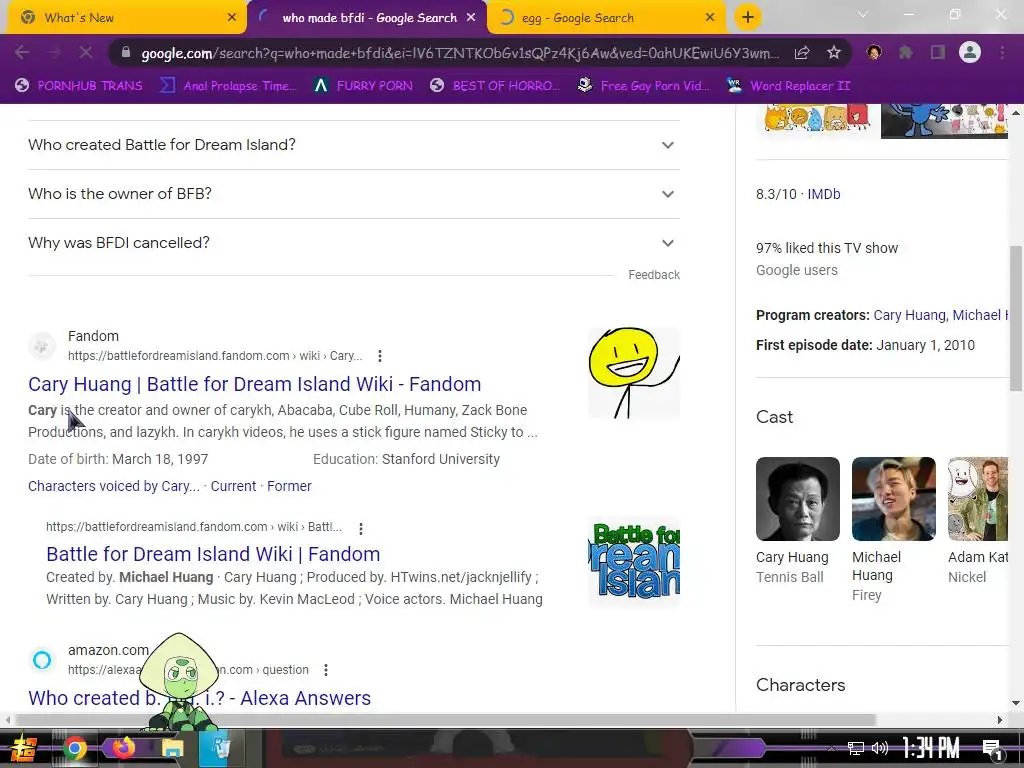Open more options for Cary Huang Fandom result
Screen dimensions: 1024x768
point(379,356)
